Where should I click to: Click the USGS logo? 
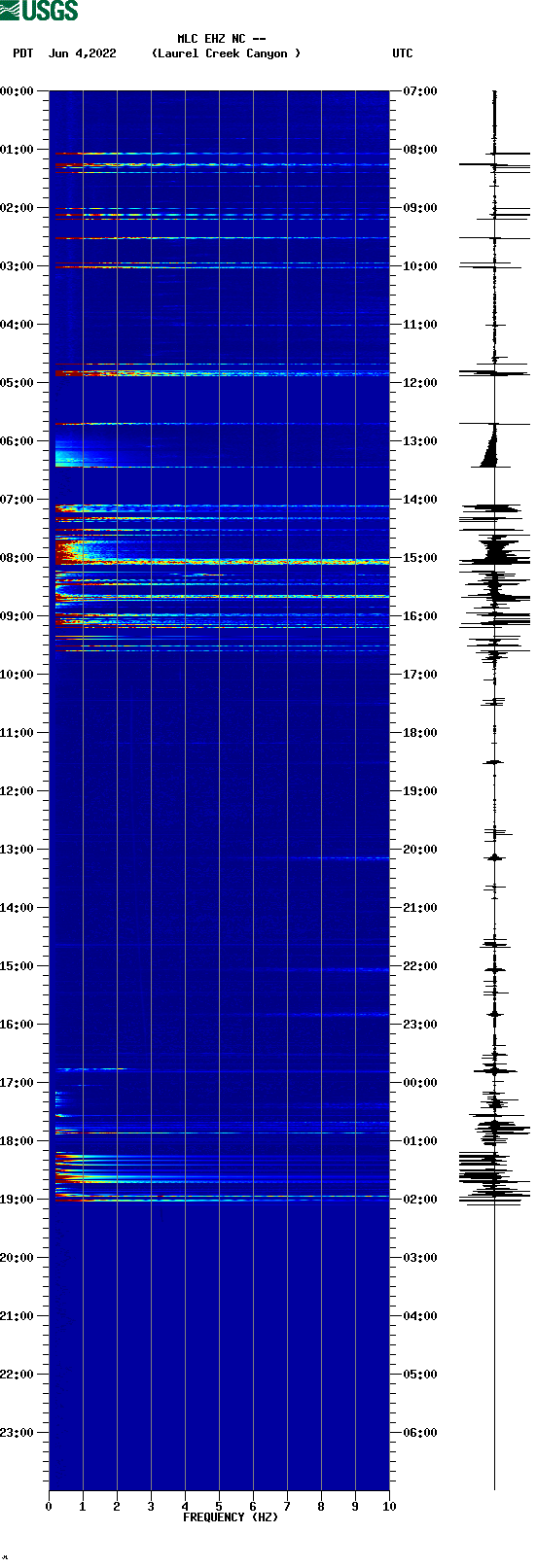coord(39,11)
